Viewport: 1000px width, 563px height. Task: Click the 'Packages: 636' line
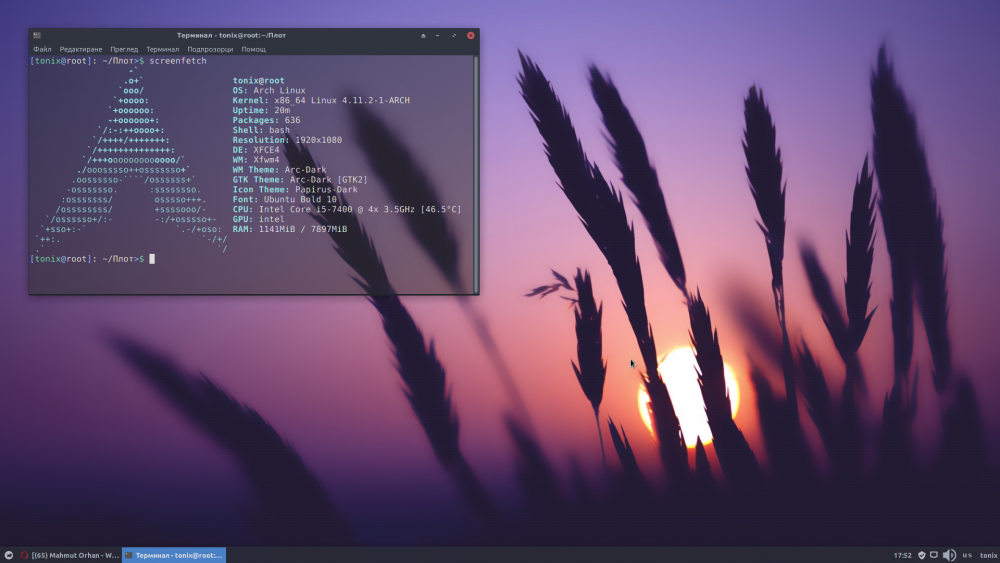tap(266, 120)
